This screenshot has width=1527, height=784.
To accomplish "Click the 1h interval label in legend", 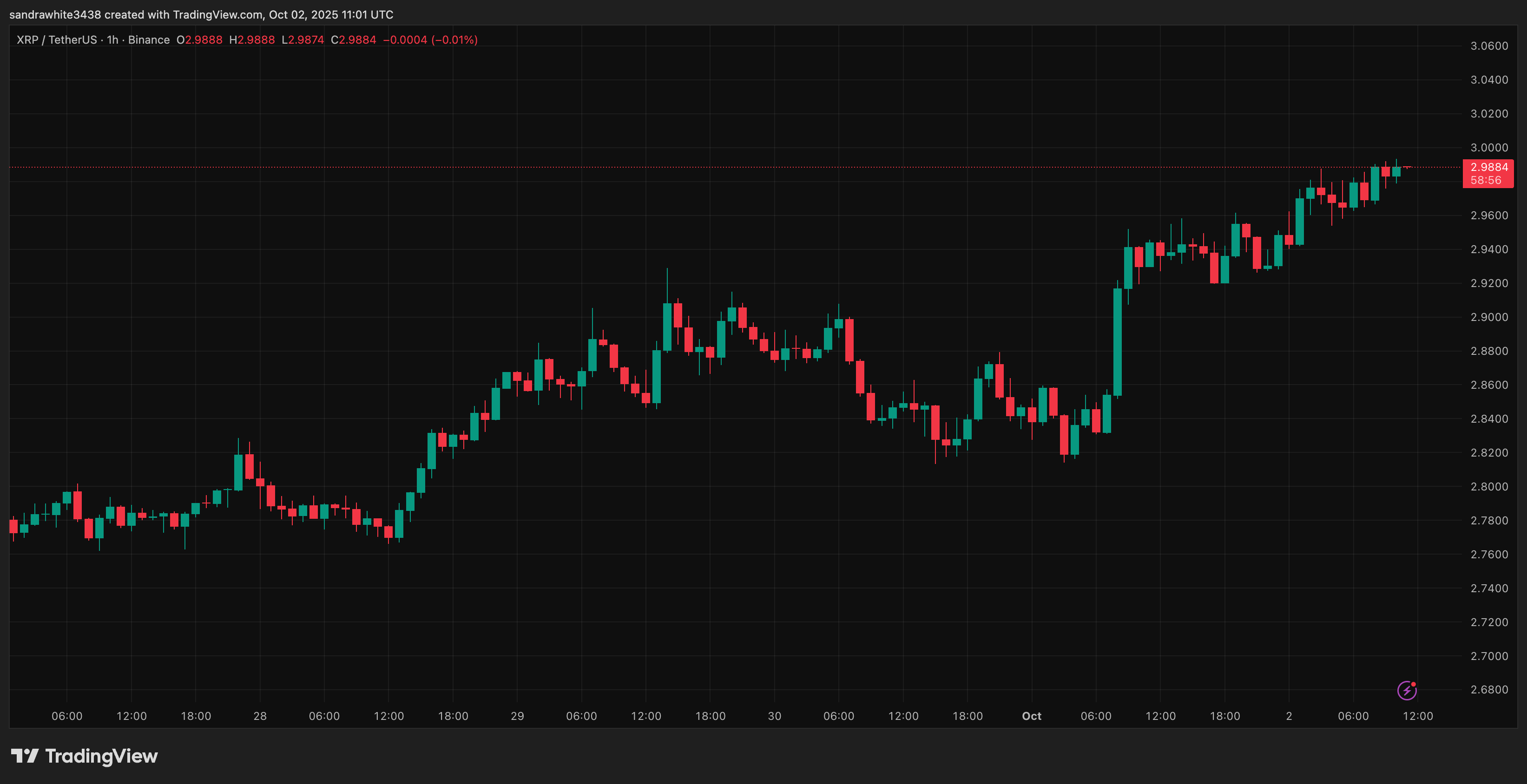I will click(112, 39).
